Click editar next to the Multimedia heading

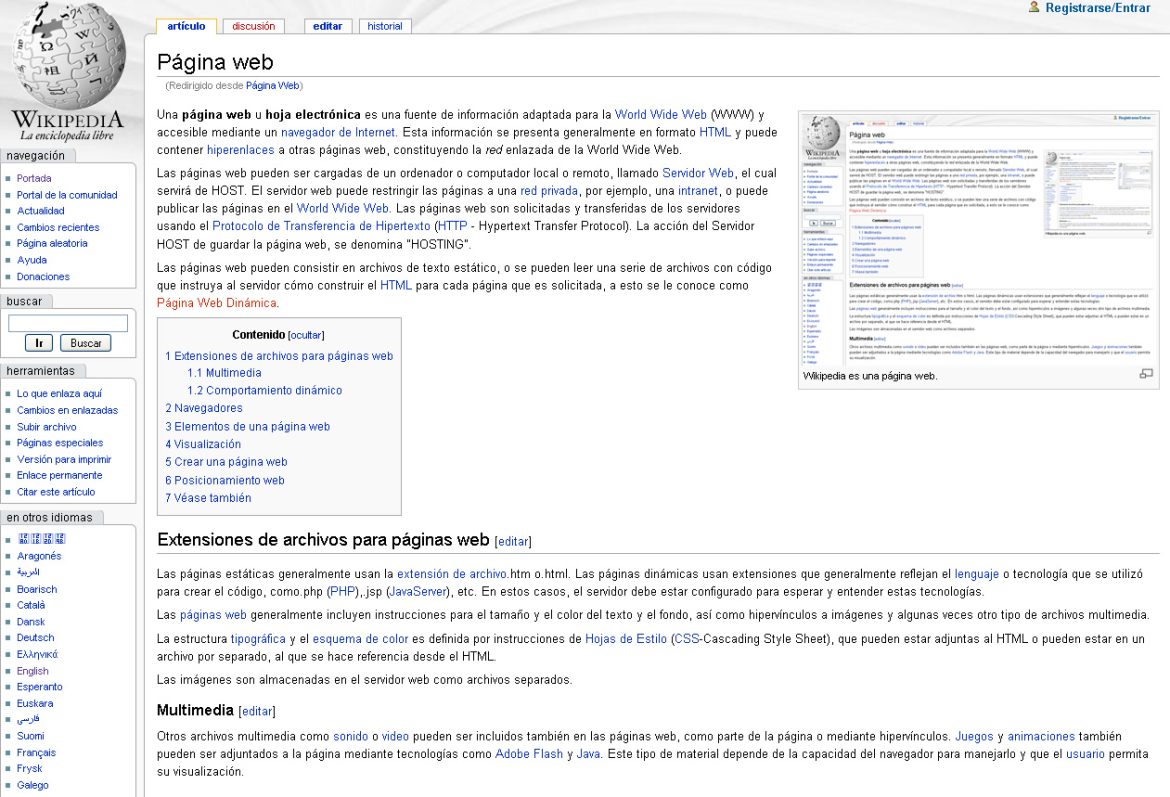(256, 710)
